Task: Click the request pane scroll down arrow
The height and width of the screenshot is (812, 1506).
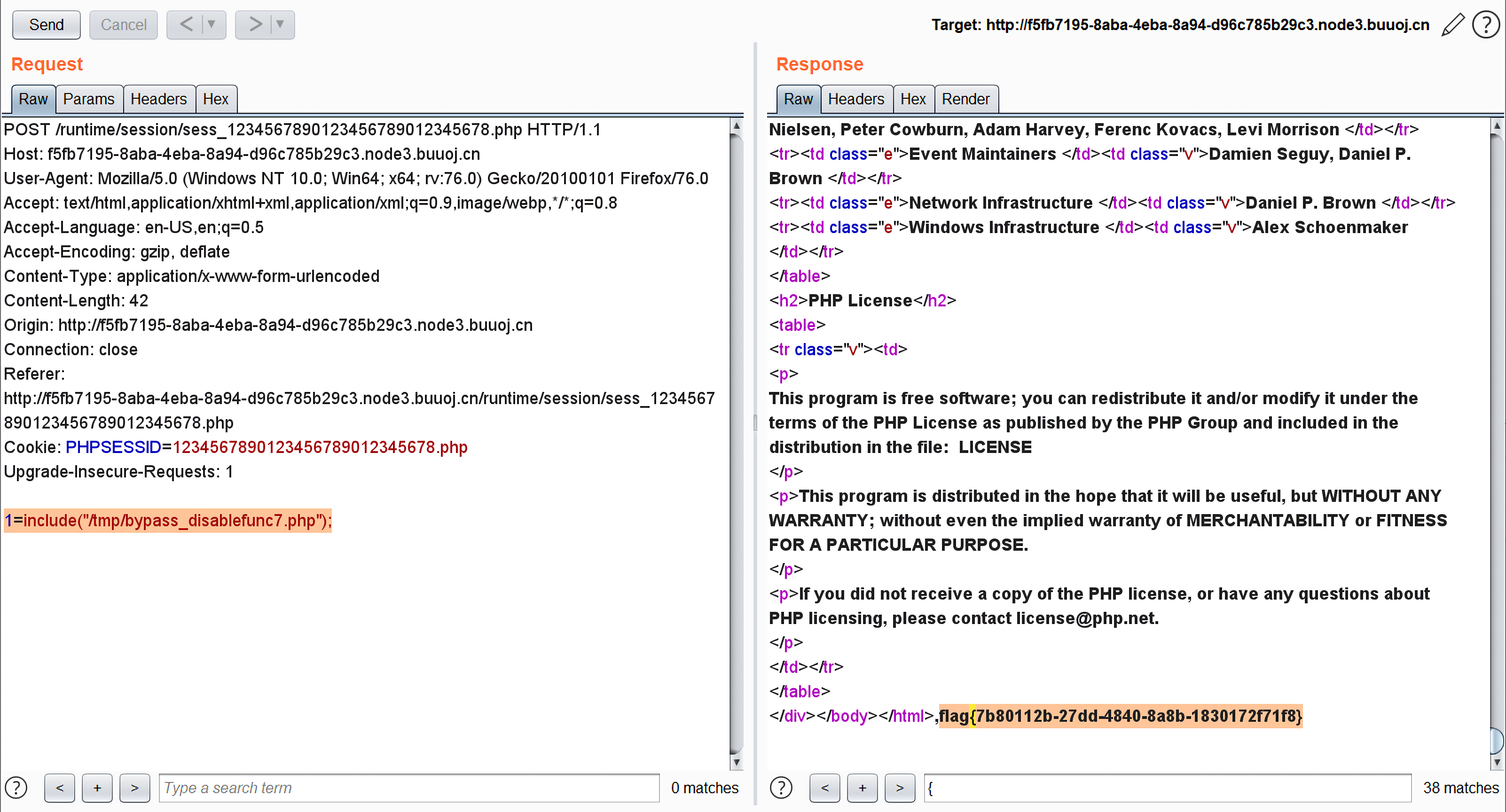Action: tap(737, 762)
